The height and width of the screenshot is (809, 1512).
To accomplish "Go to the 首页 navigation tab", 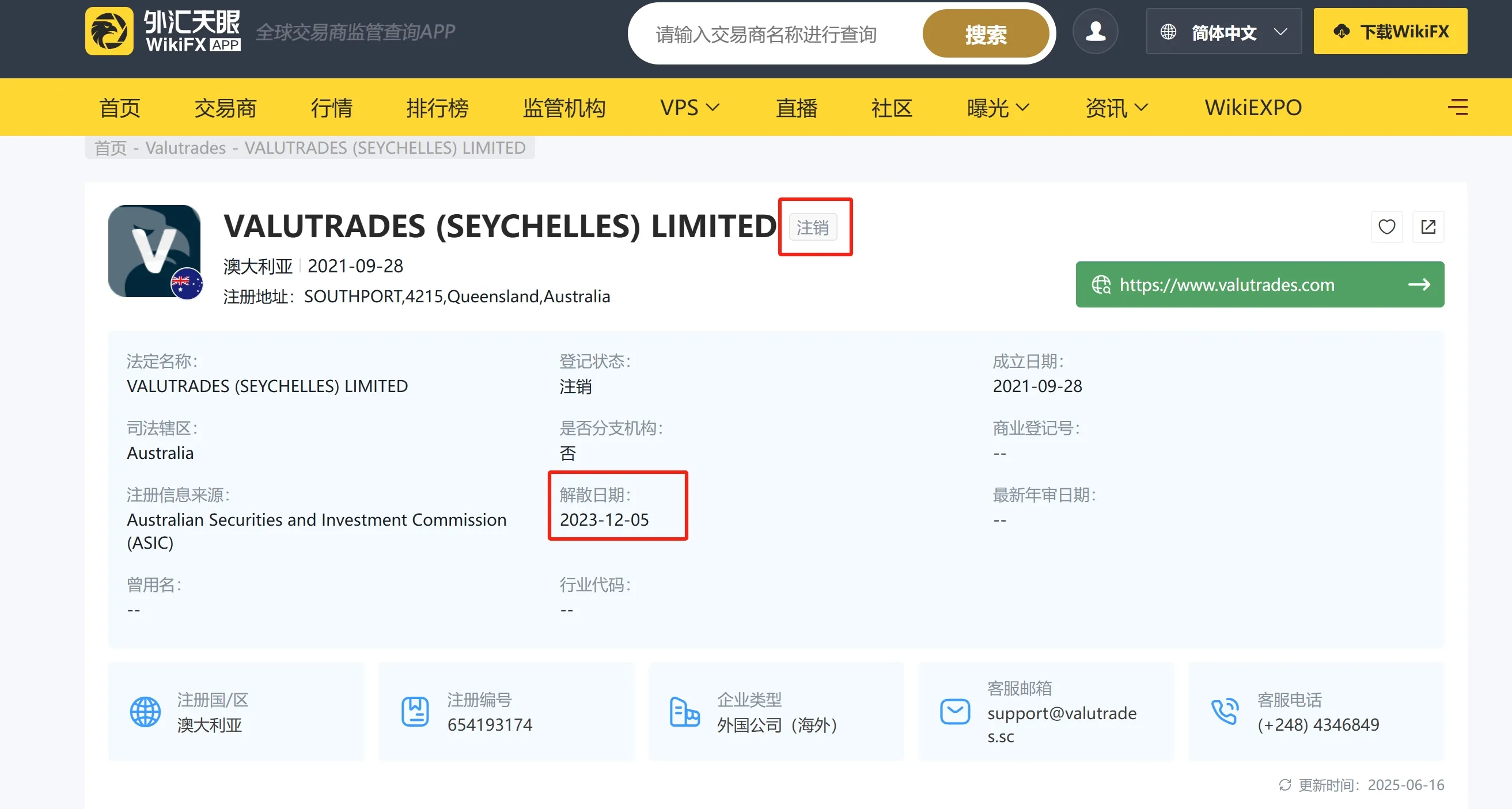I will point(120,108).
